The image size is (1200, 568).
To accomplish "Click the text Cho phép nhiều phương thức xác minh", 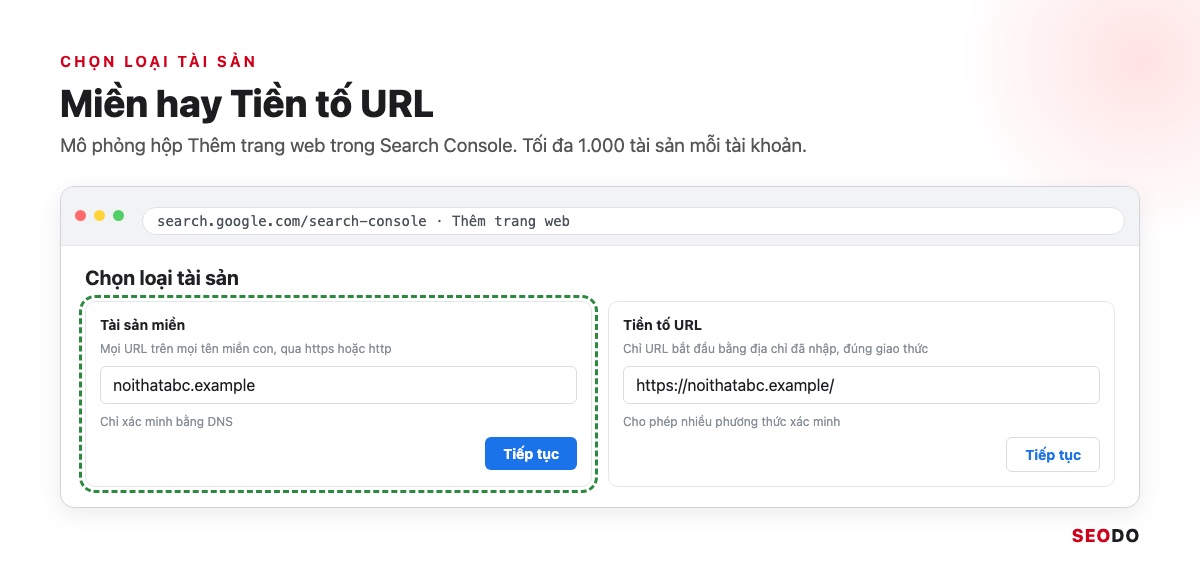I will pyautogui.click(x=731, y=422).
